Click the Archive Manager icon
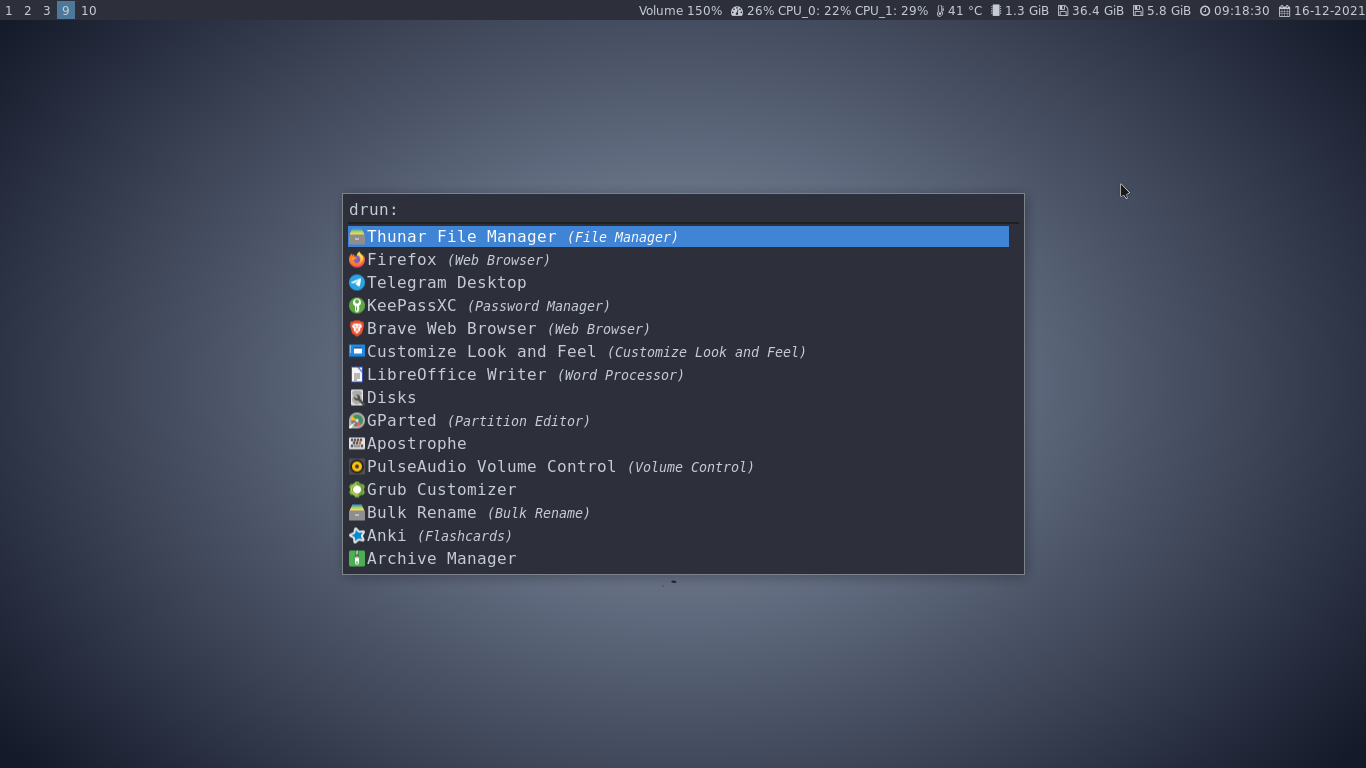The image size is (1366, 768). click(x=357, y=559)
